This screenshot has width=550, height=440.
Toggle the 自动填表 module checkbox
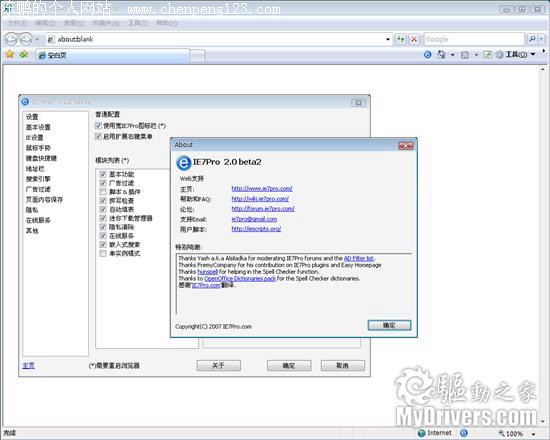[103, 209]
